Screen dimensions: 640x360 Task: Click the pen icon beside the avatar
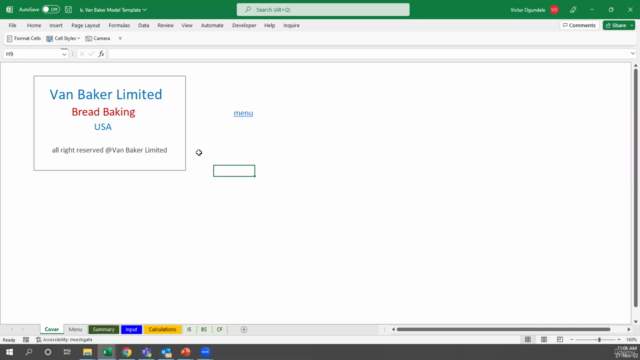[x=573, y=10]
